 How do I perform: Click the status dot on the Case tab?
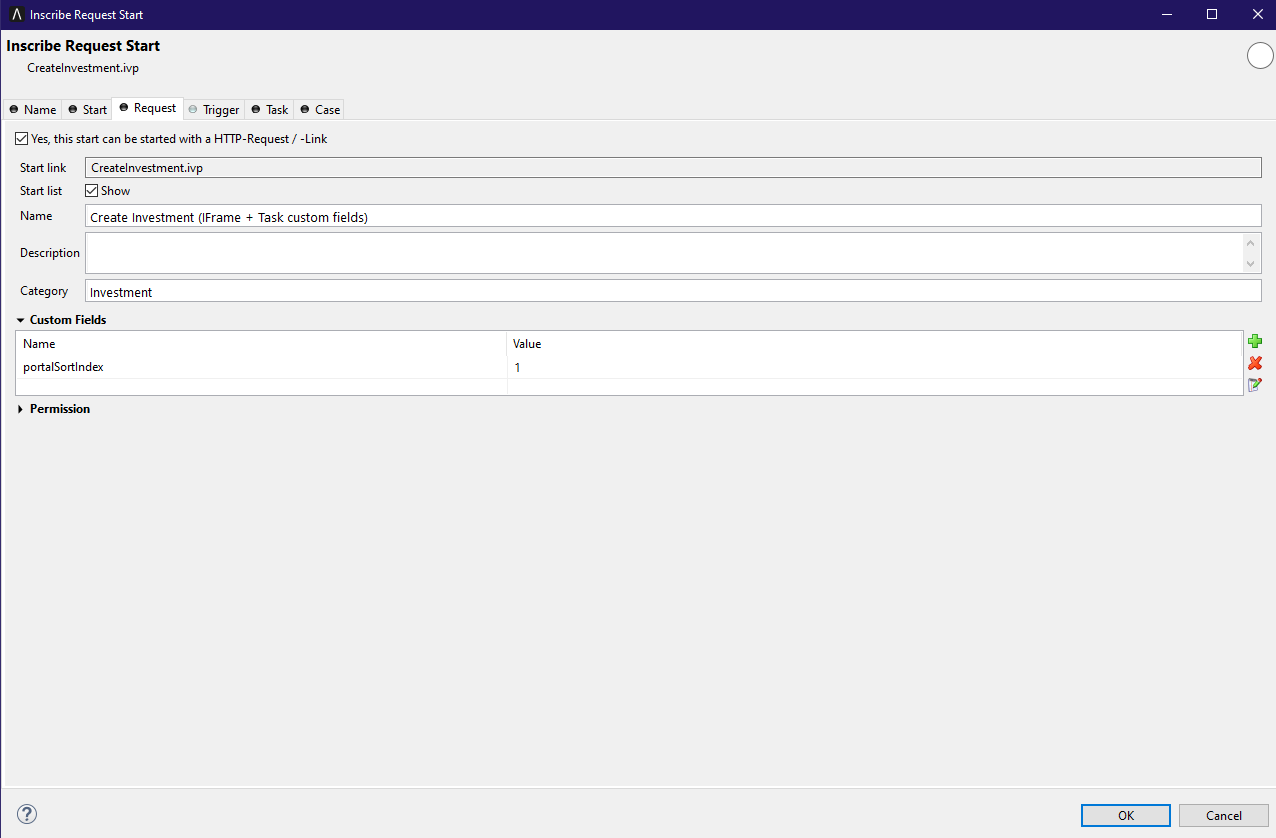(x=305, y=110)
